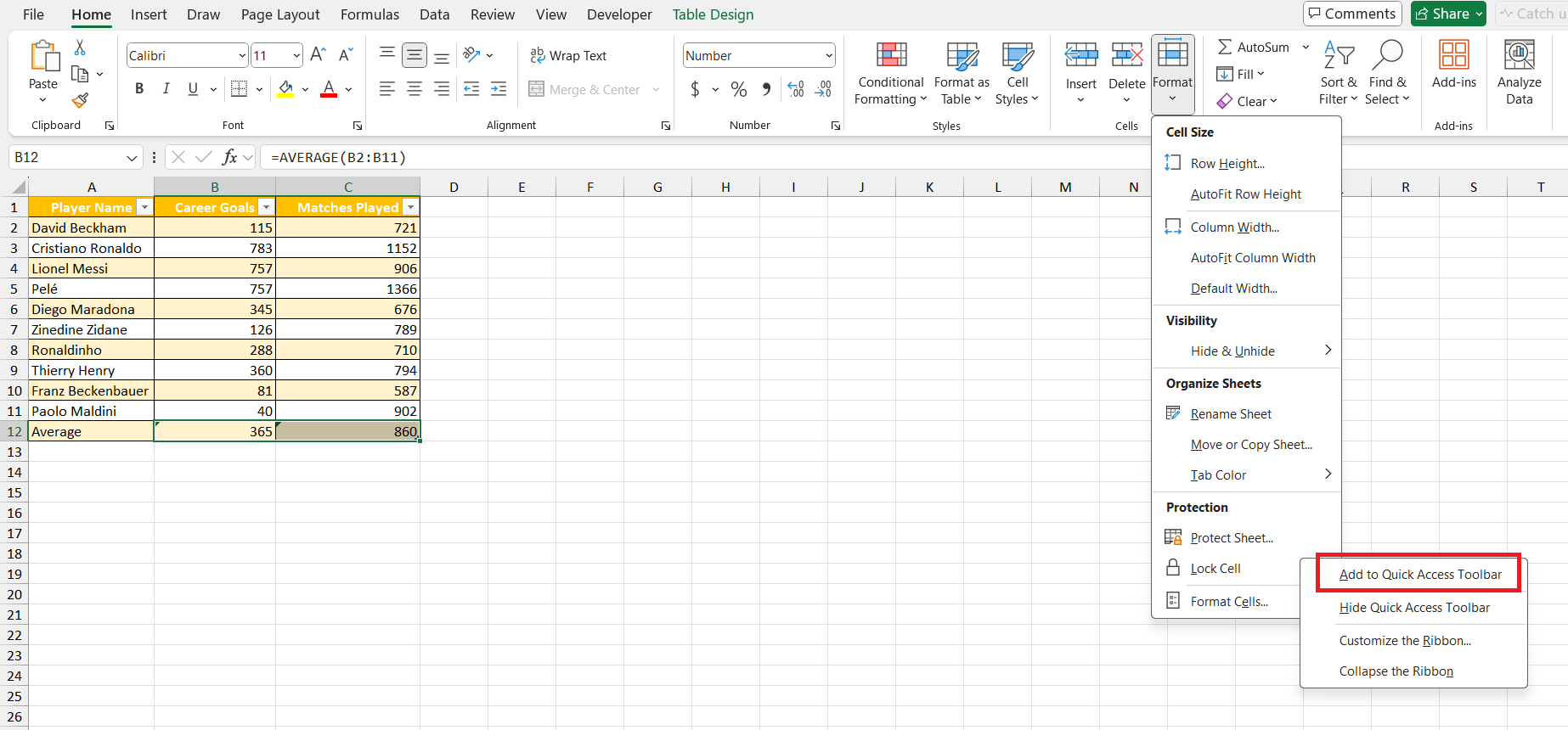
Task: Select Format Cells menu entry
Action: pos(1227,601)
